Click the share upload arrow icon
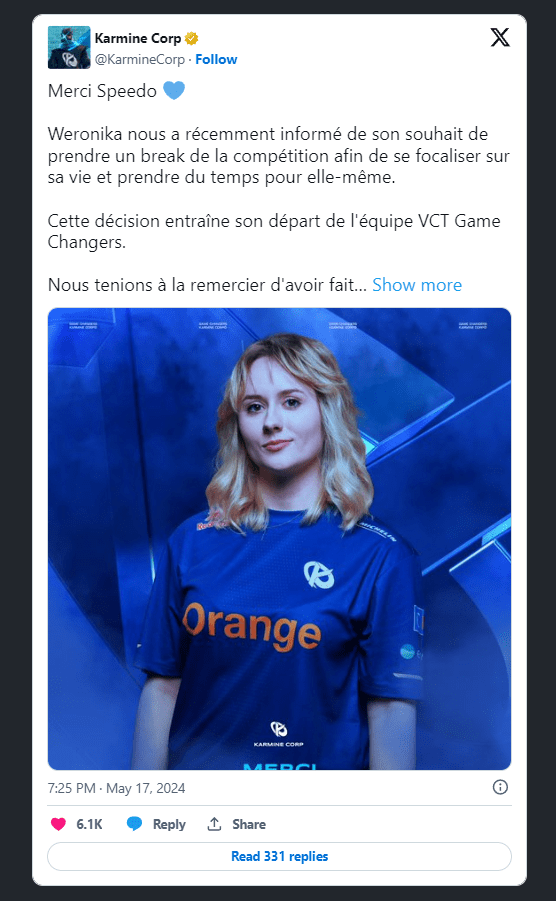Viewport: 556px width, 901px height. 214,824
